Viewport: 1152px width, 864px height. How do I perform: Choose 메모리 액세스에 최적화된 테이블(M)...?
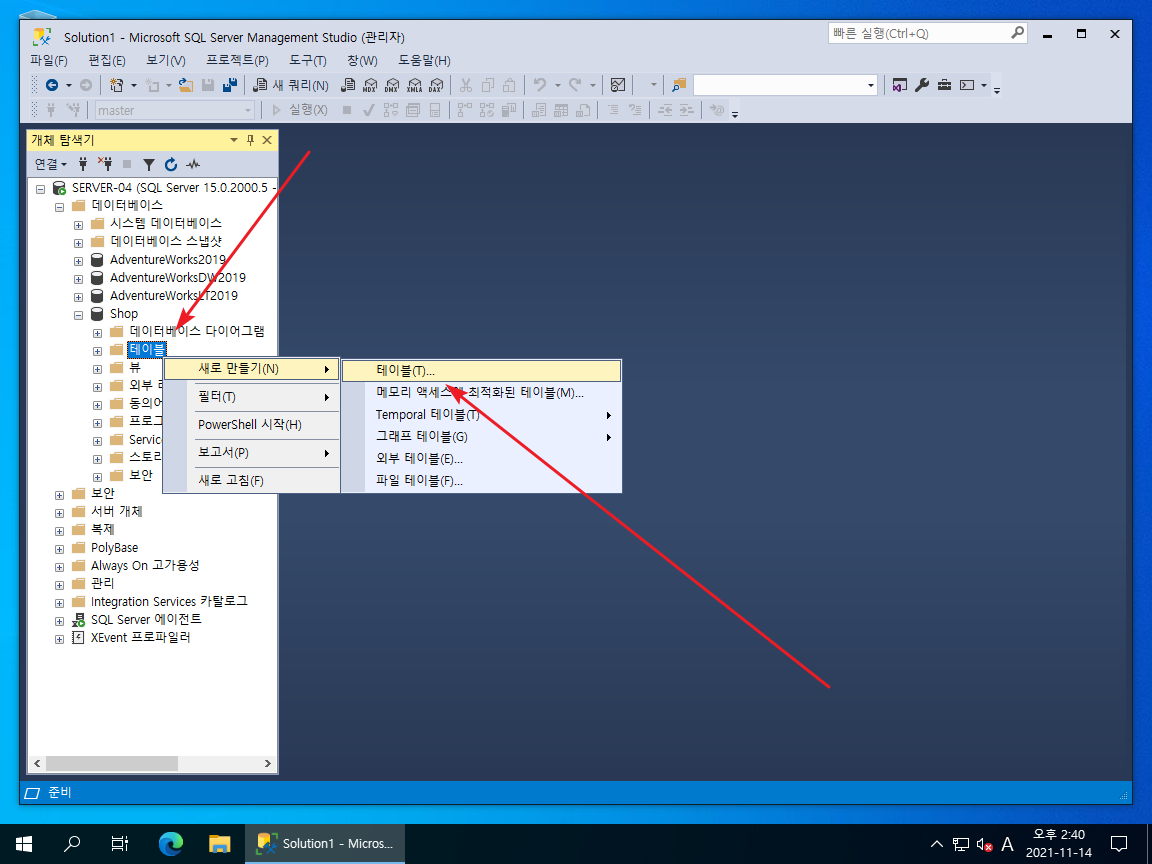point(481,393)
